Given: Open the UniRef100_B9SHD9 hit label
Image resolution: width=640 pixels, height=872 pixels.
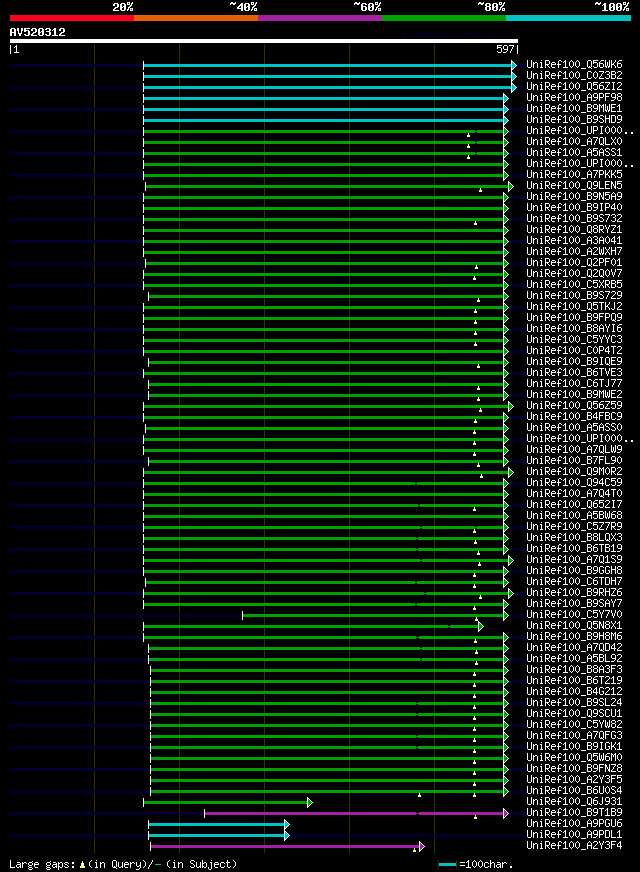Looking at the screenshot, I should (x=574, y=120).
